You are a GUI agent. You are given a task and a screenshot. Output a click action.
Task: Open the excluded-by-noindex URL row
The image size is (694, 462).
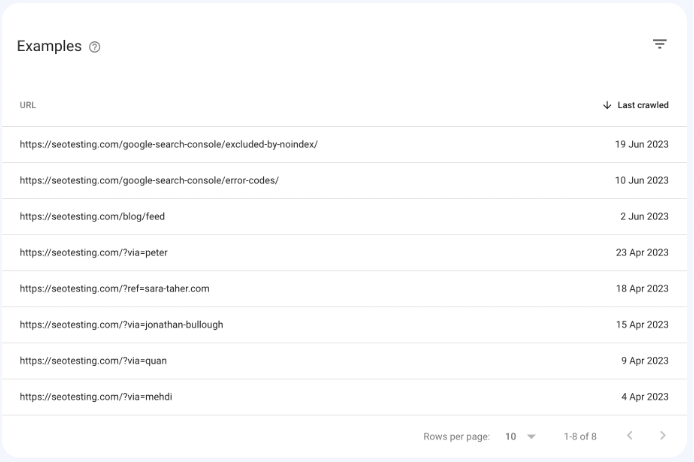tap(344, 144)
